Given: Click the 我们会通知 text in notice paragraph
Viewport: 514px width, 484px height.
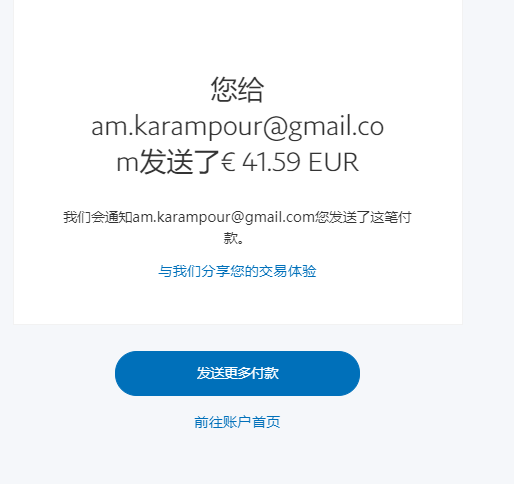Looking at the screenshot, I should [x=98, y=217].
